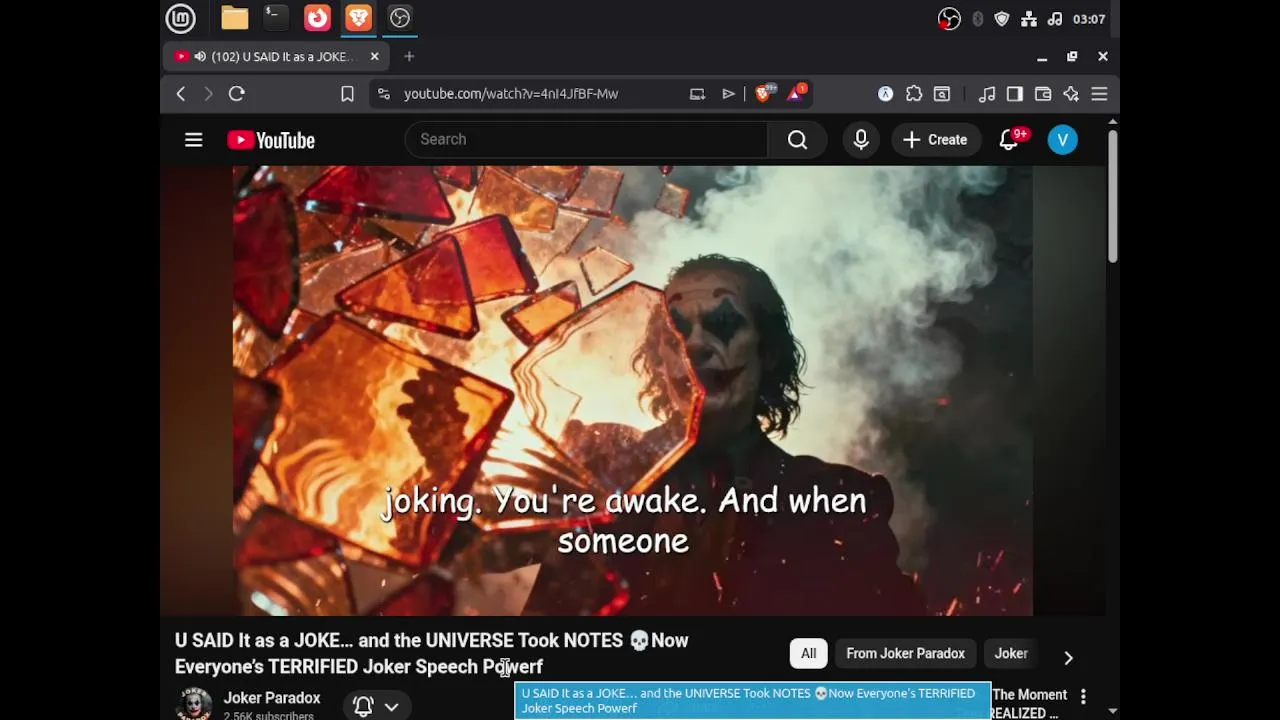Search with voice microphone button
The image size is (1280, 720).
861,140
